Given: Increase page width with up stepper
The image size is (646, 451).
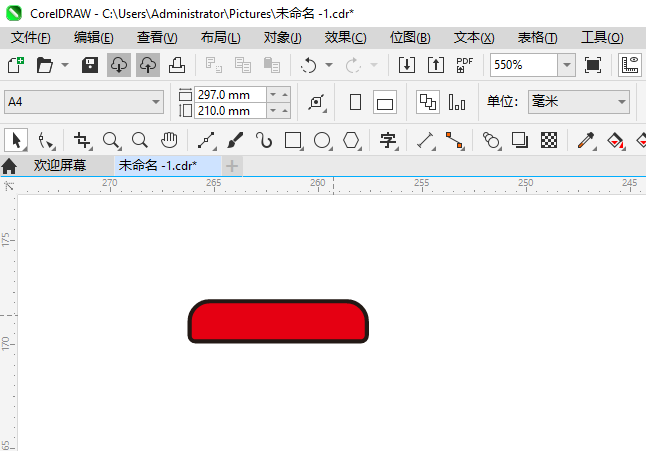Looking at the screenshot, I should click(x=285, y=95).
